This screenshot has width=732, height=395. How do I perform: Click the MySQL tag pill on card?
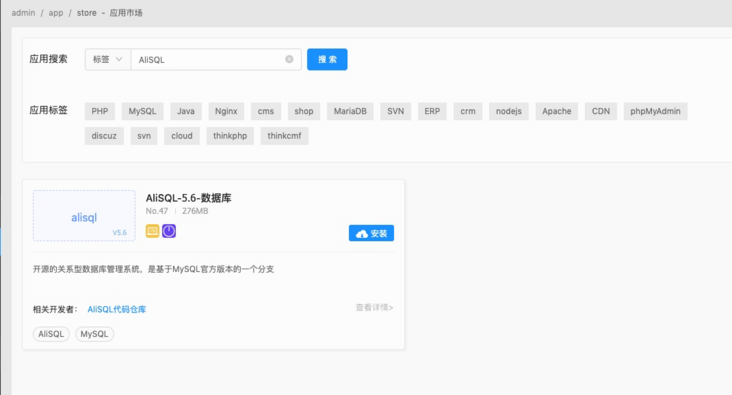[x=94, y=334]
